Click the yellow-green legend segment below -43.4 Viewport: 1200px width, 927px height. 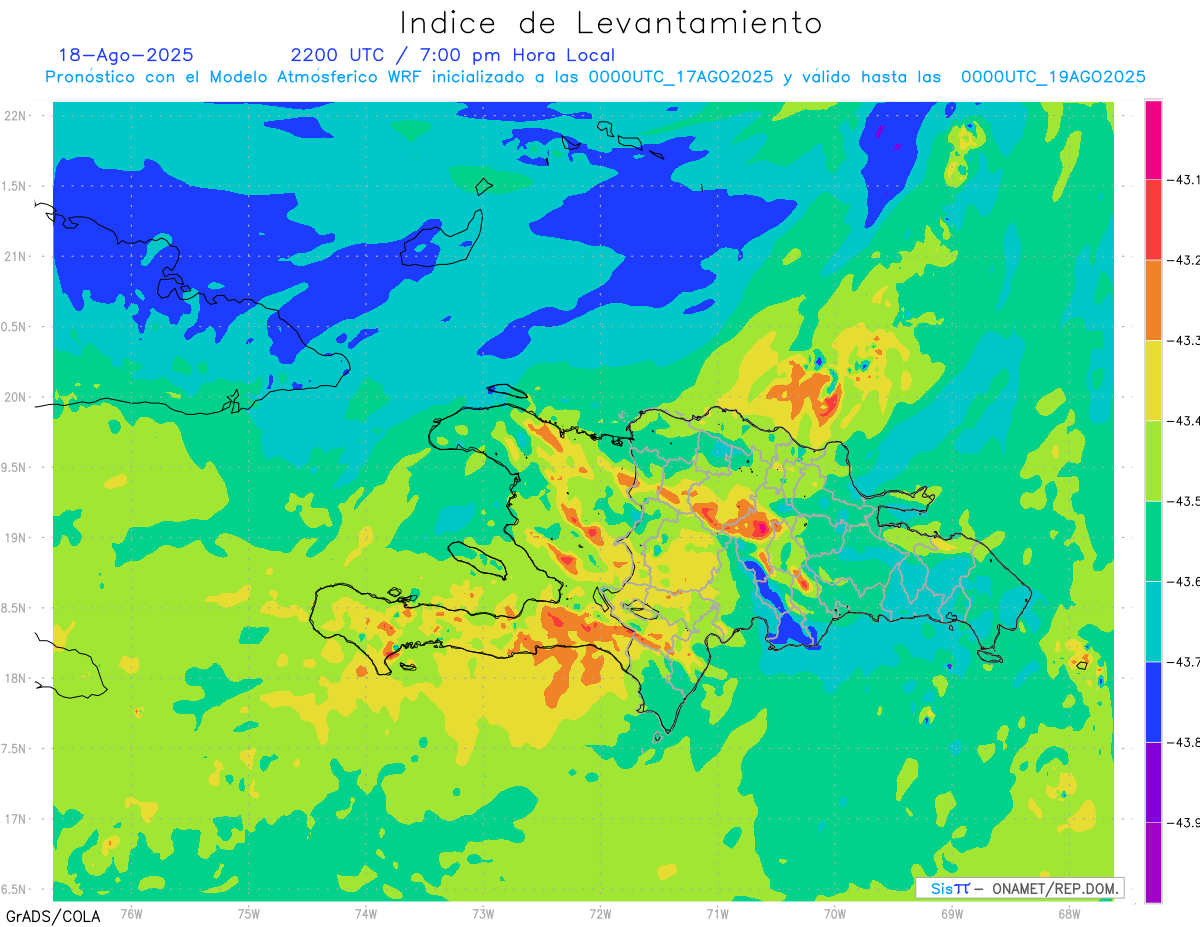[x=1153, y=460]
